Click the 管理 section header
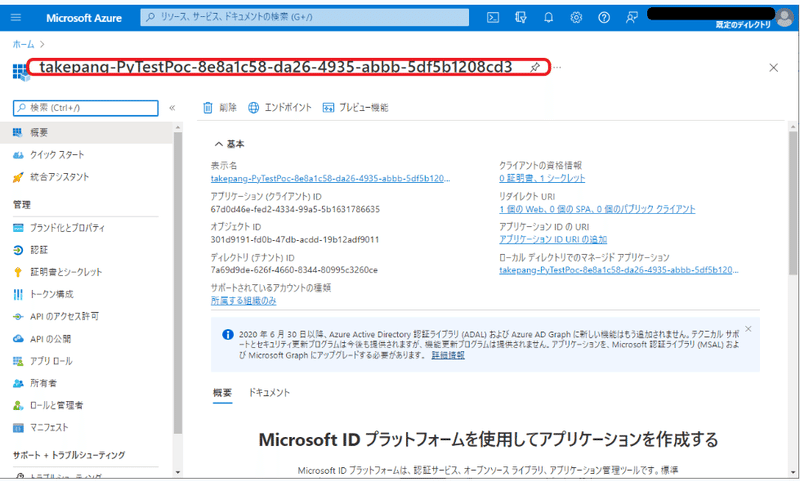The image size is (800, 481). click(21, 205)
